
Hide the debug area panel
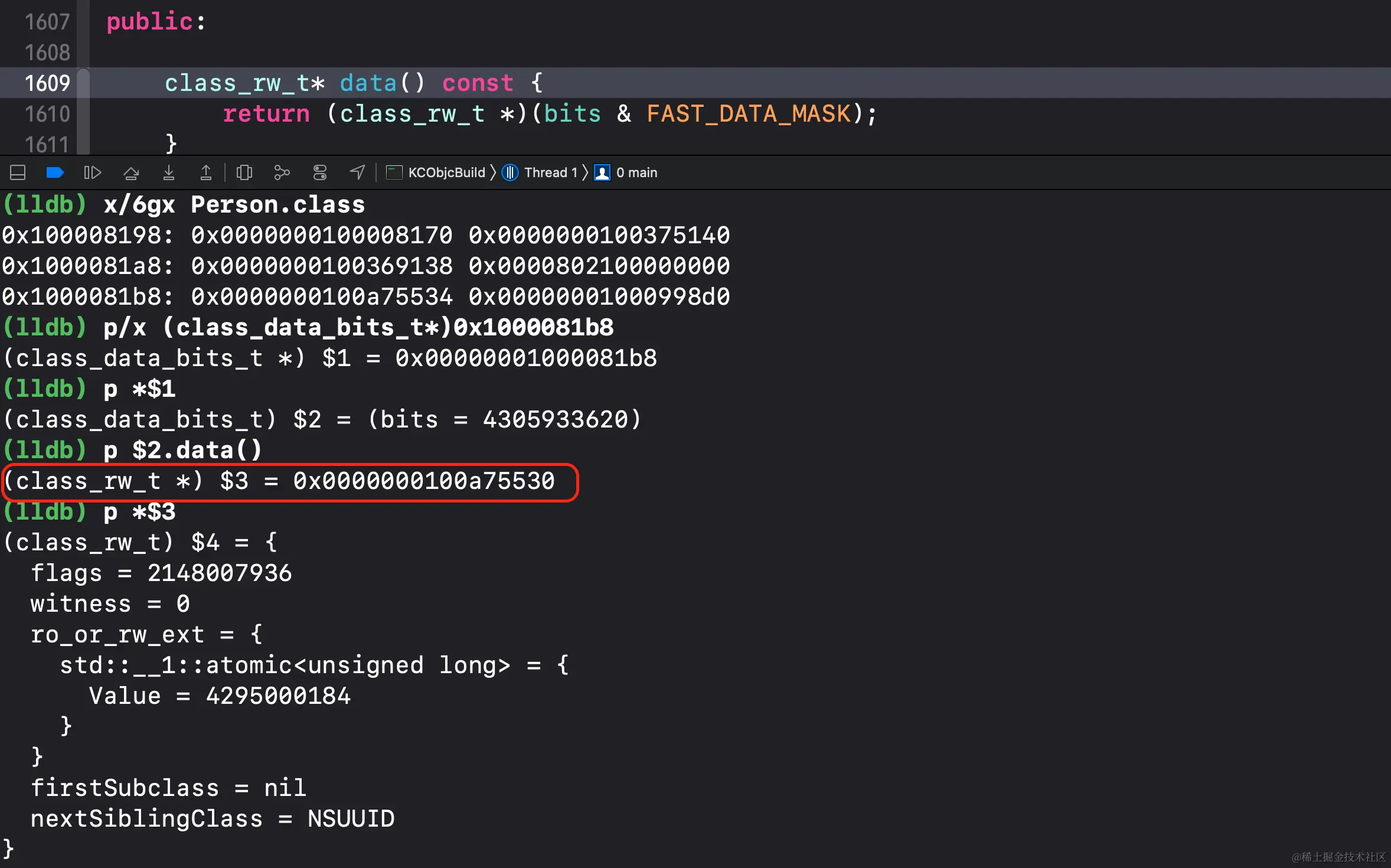[18, 172]
